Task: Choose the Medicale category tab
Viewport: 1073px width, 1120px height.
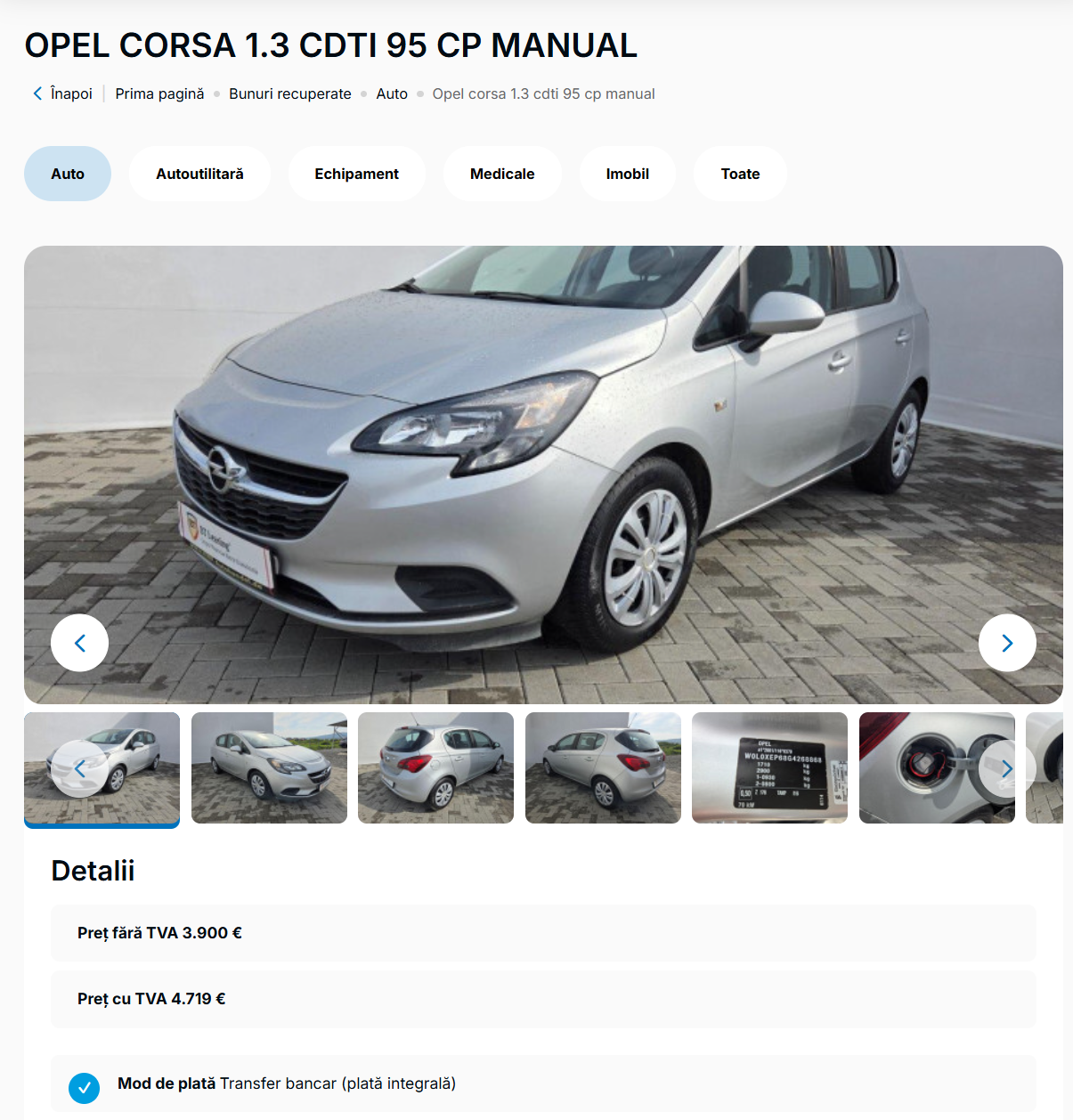Action: pyautogui.click(x=502, y=174)
